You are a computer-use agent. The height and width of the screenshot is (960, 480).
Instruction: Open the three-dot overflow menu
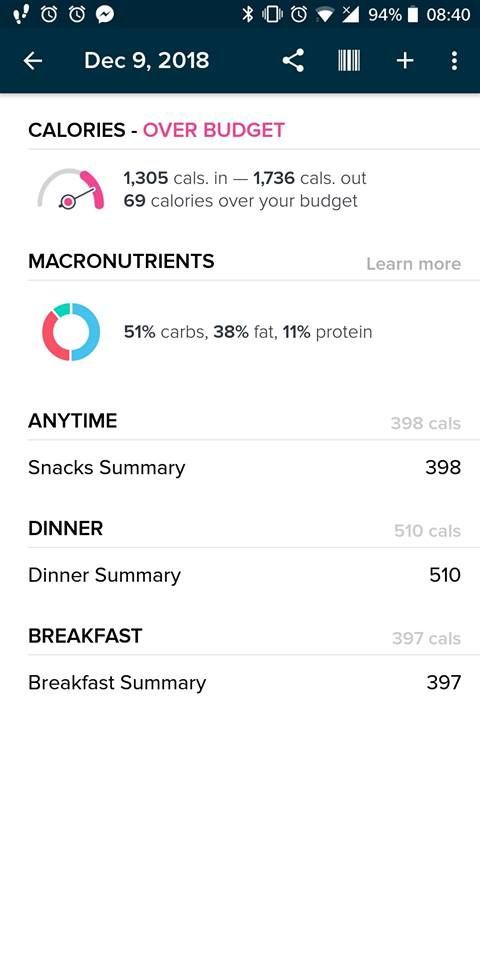click(x=454, y=61)
